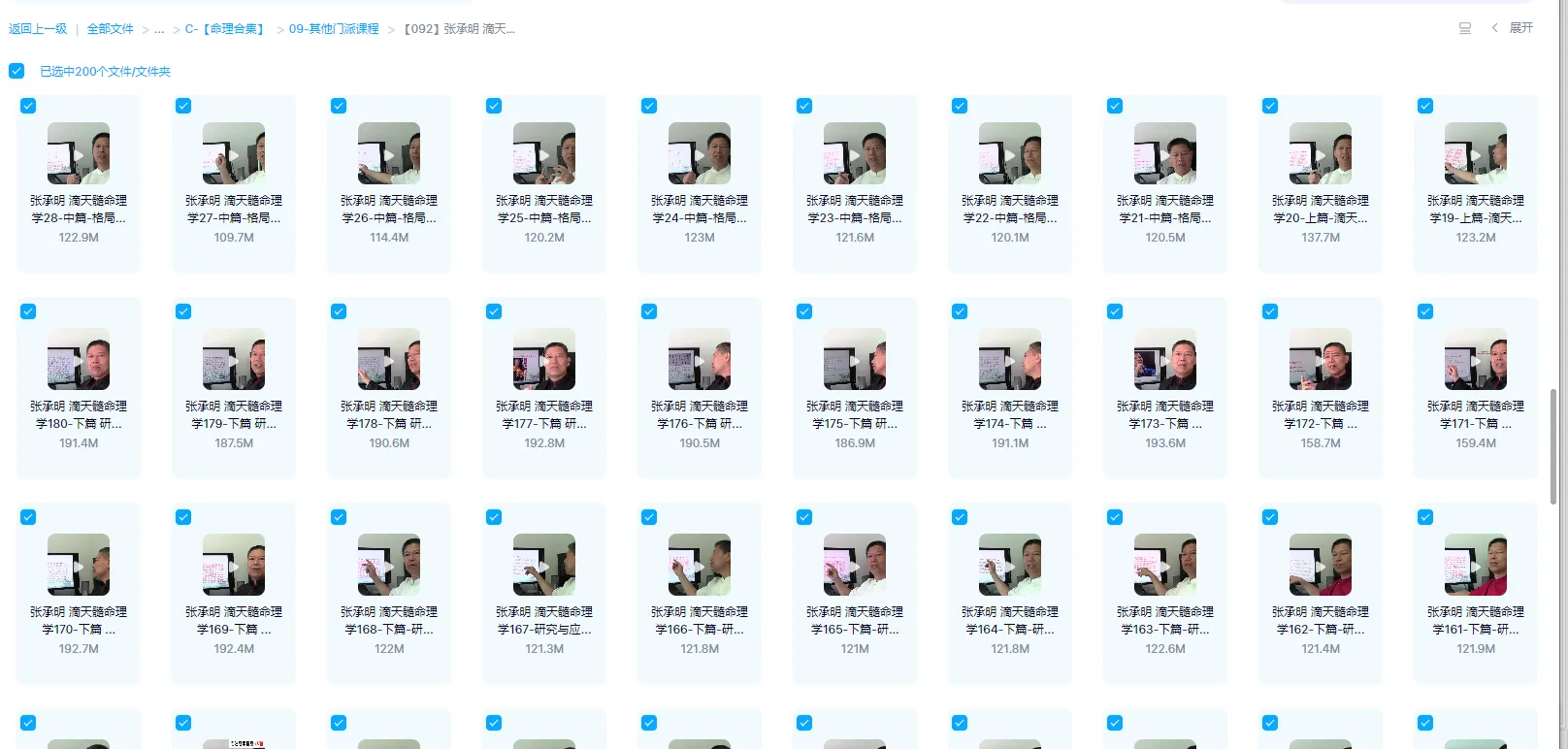1568x749 pixels.
Task: Open video thumbnail of 学26-中篇-格局
Action: [x=389, y=153]
